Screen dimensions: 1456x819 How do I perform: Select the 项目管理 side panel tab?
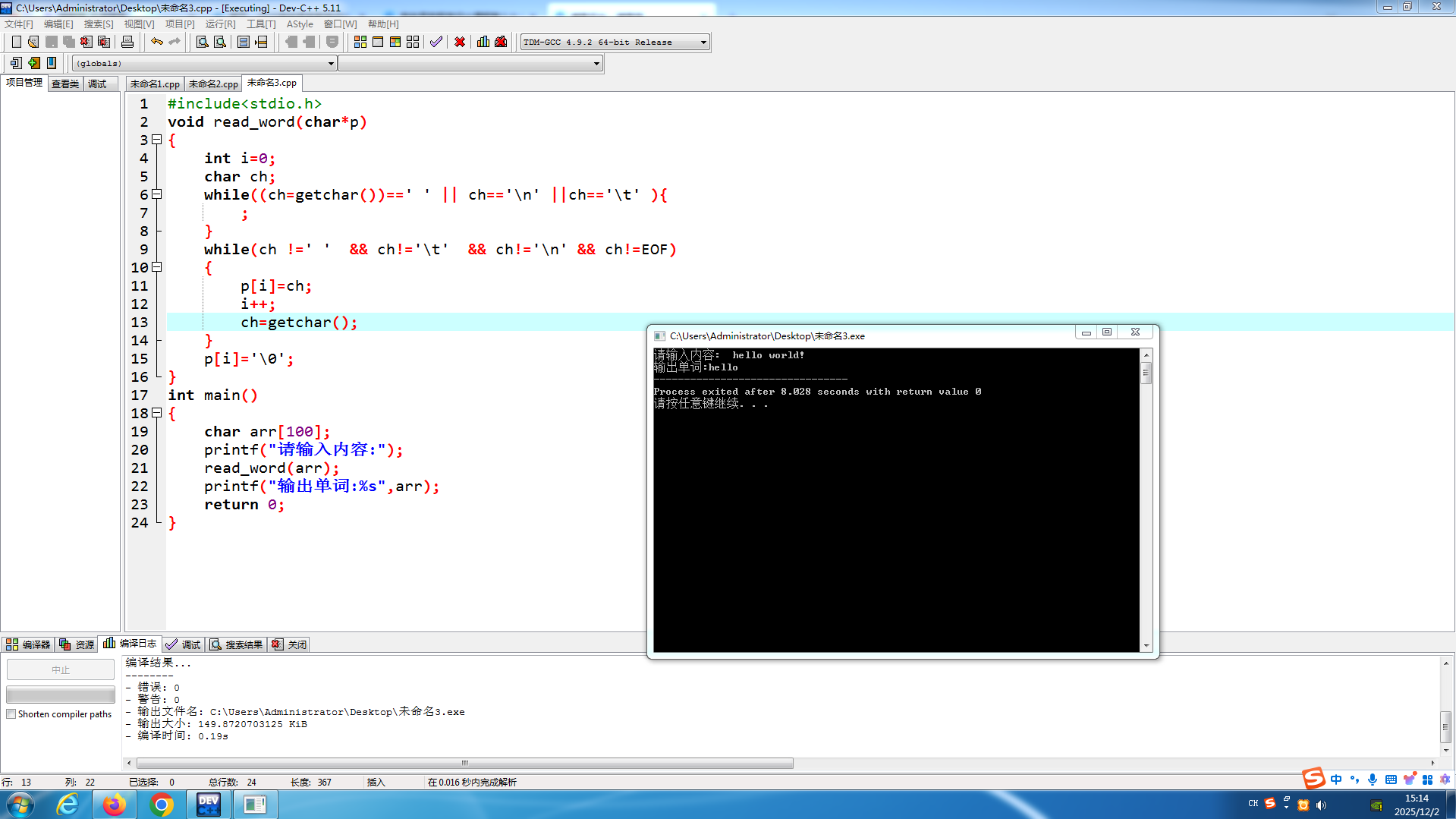(24, 83)
